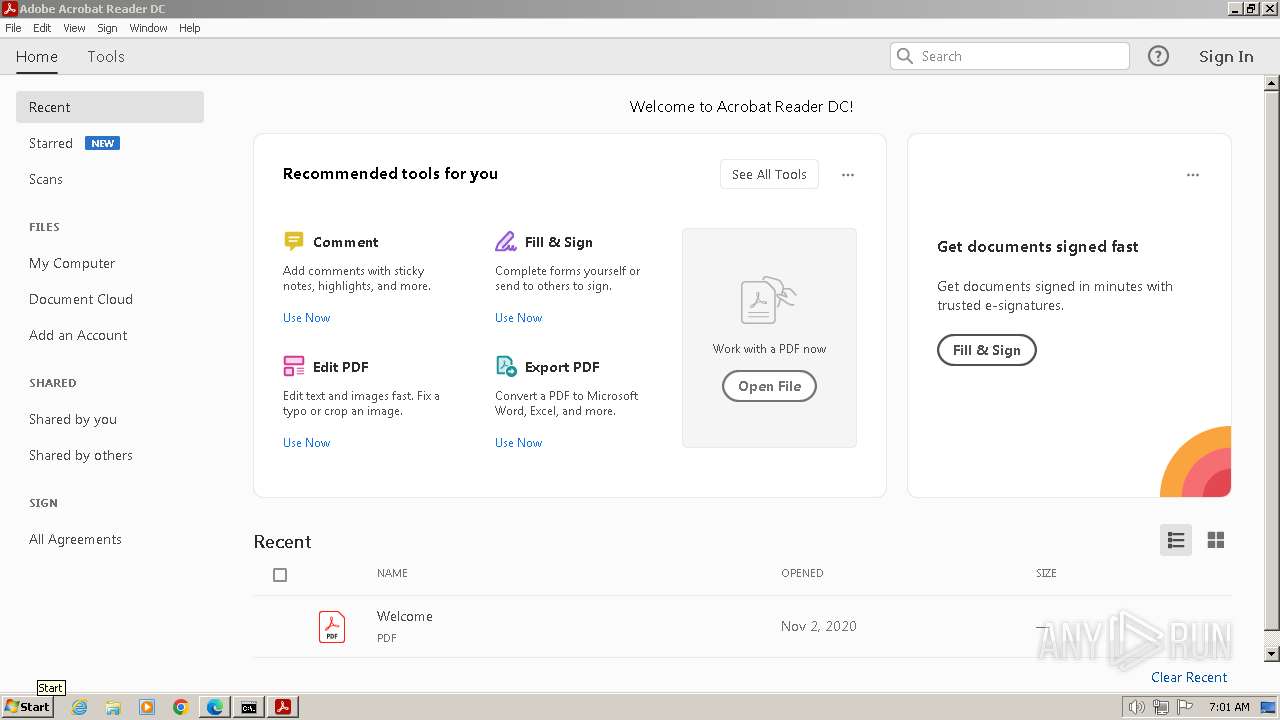Open the Window menu
Image resolution: width=1280 pixels, height=720 pixels.
coord(148,28)
